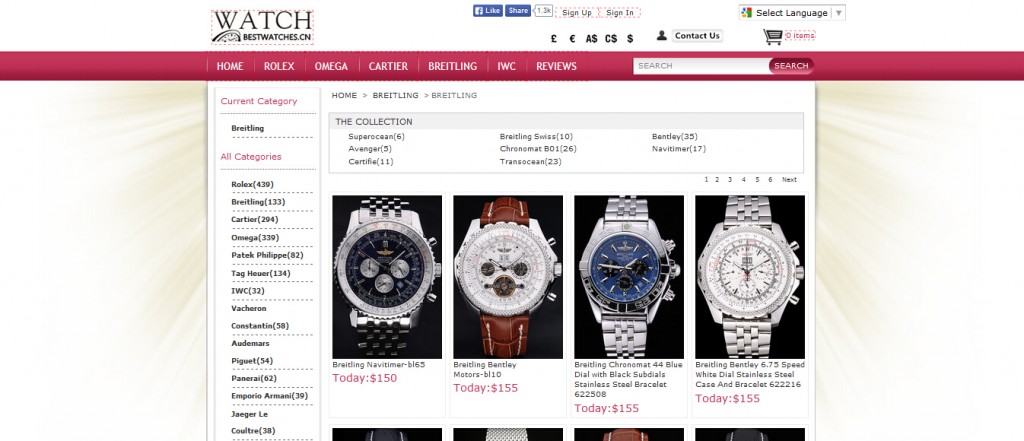Open the ROLEX navigation menu item
Viewport: 1024px width, 441px height.
(279, 66)
